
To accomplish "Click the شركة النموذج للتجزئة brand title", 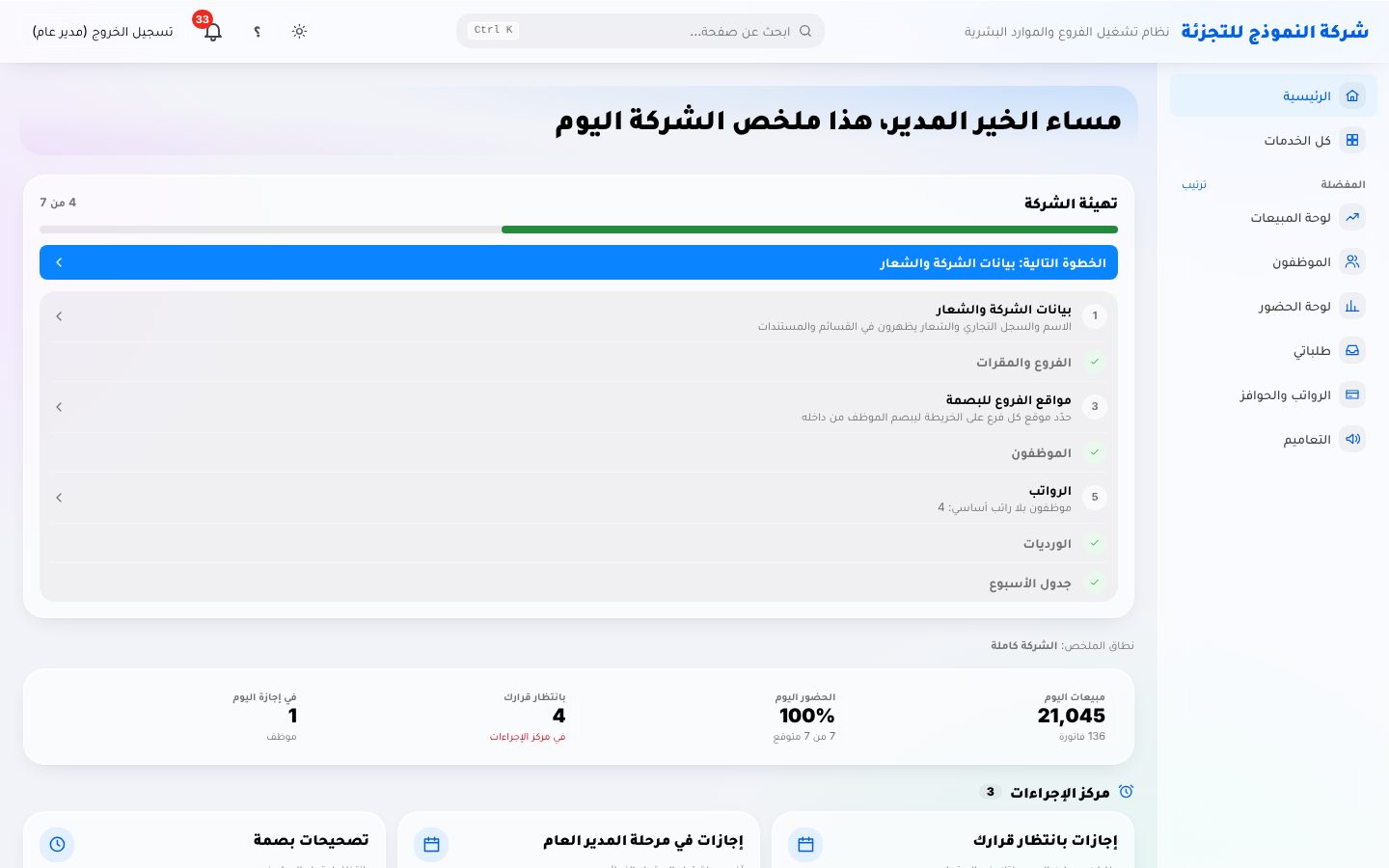I will point(1275,31).
